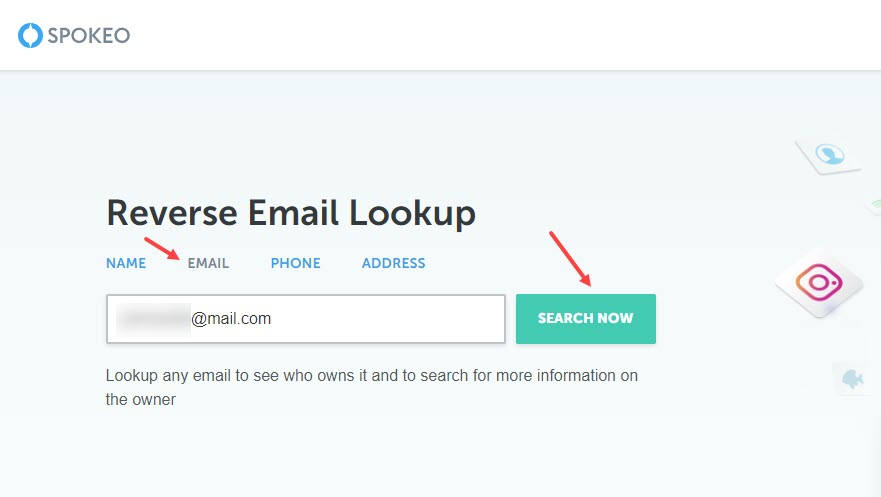
Task: Focus the email address input field
Action: (306, 319)
